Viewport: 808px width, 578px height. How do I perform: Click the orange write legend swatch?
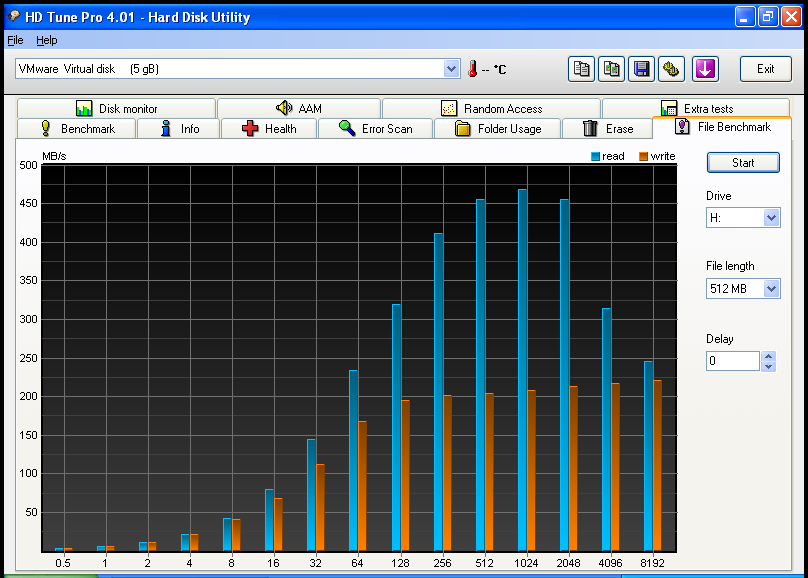click(643, 157)
